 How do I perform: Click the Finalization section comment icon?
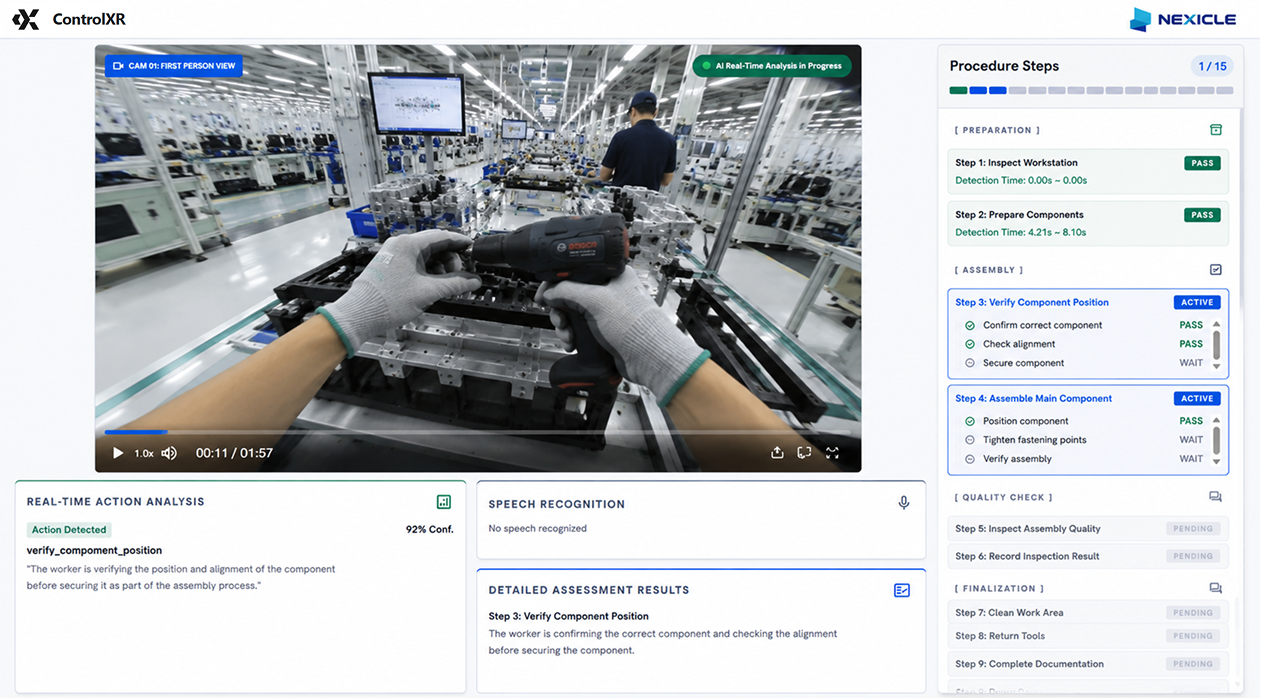[1216, 588]
